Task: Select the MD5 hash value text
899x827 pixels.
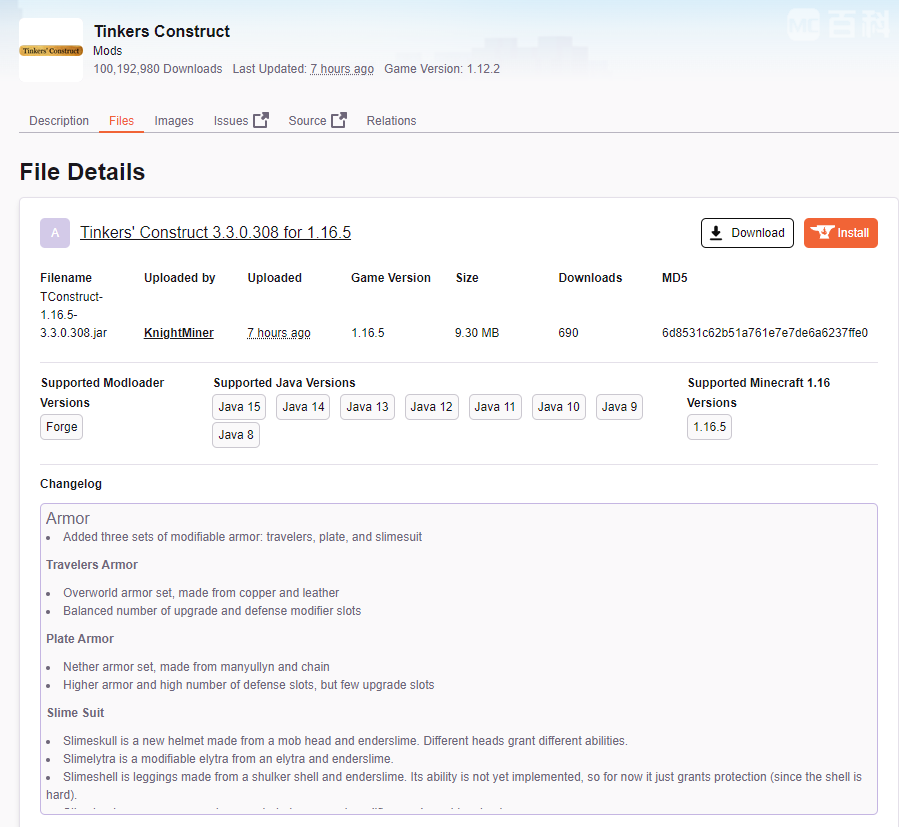Action: pos(765,333)
